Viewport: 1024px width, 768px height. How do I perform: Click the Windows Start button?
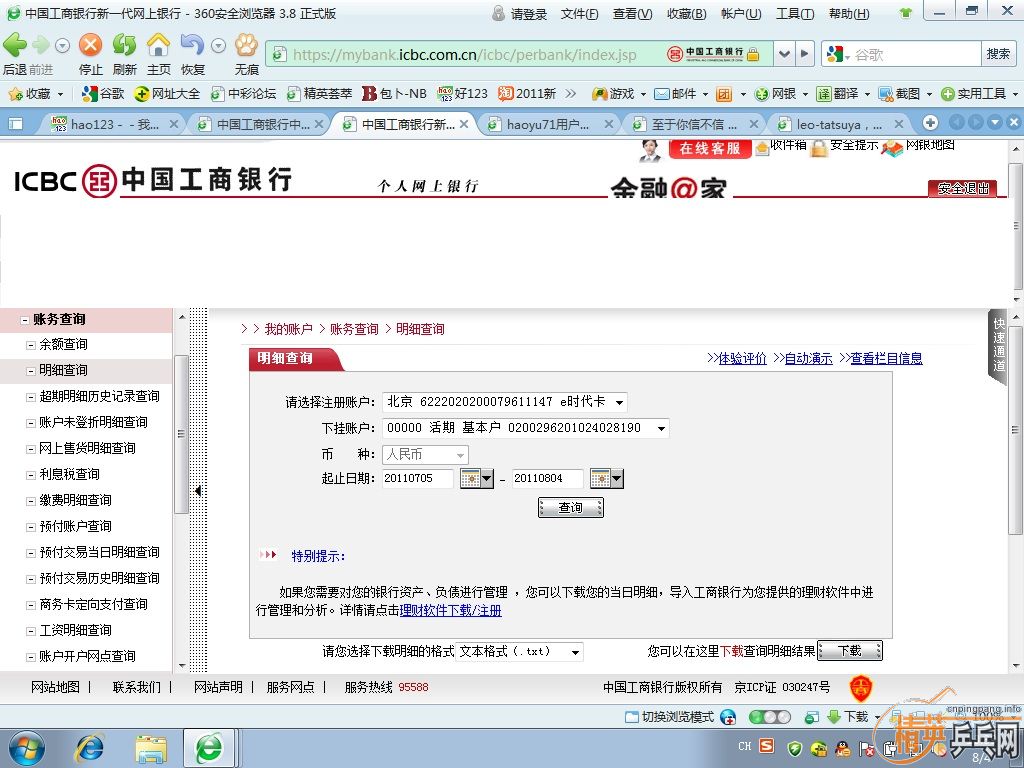[x=27, y=748]
